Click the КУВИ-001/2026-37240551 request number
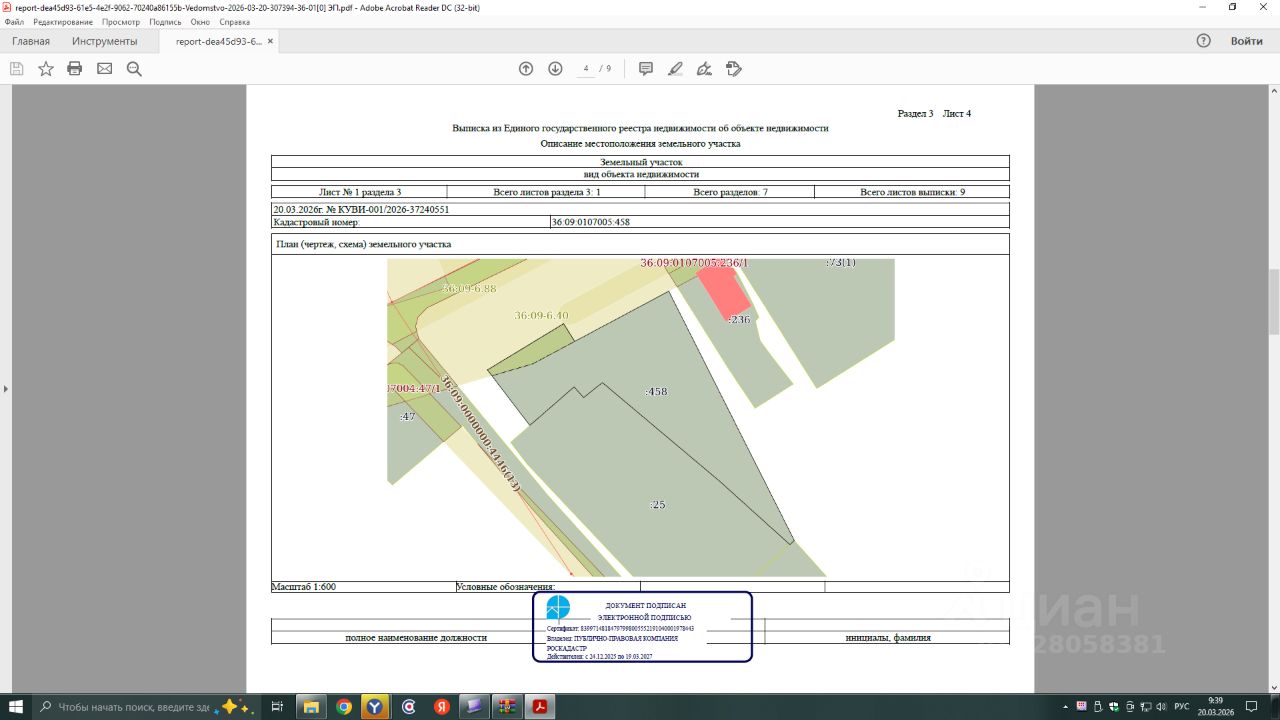This screenshot has height=720, width=1280. click(x=393, y=210)
